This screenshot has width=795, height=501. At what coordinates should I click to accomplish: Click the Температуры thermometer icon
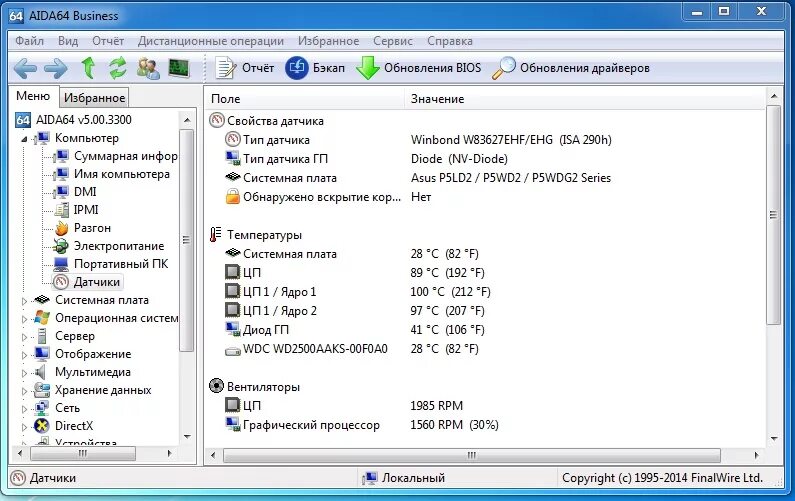coord(216,234)
